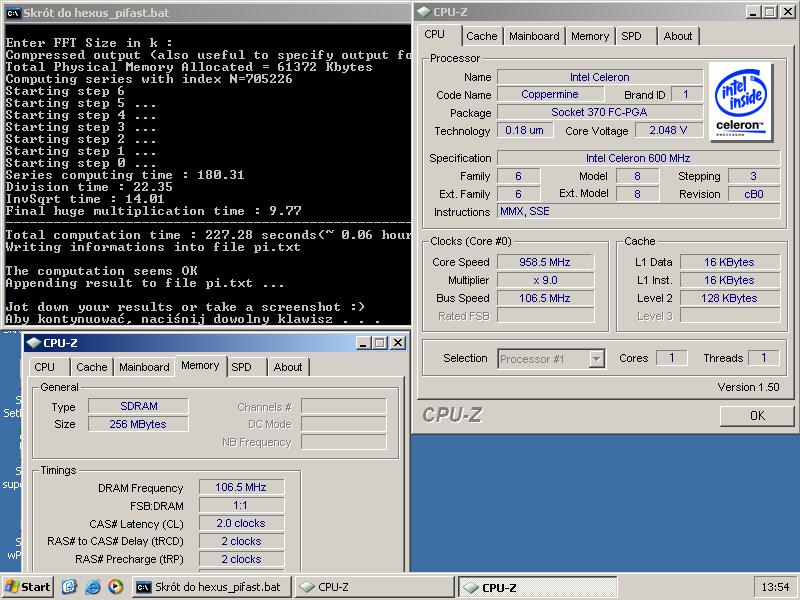The image size is (800, 600).
Task: Click the Stepping value 3
Action: pos(754,176)
